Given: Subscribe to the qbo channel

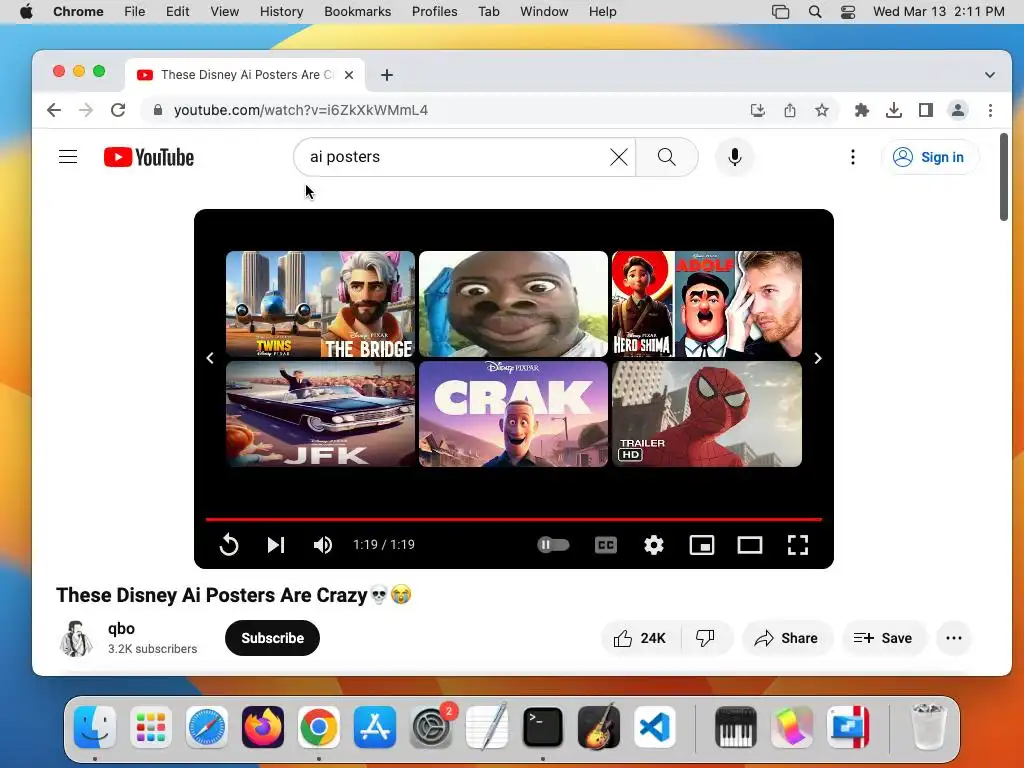Looking at the screenshot, I should pos(272,638).
